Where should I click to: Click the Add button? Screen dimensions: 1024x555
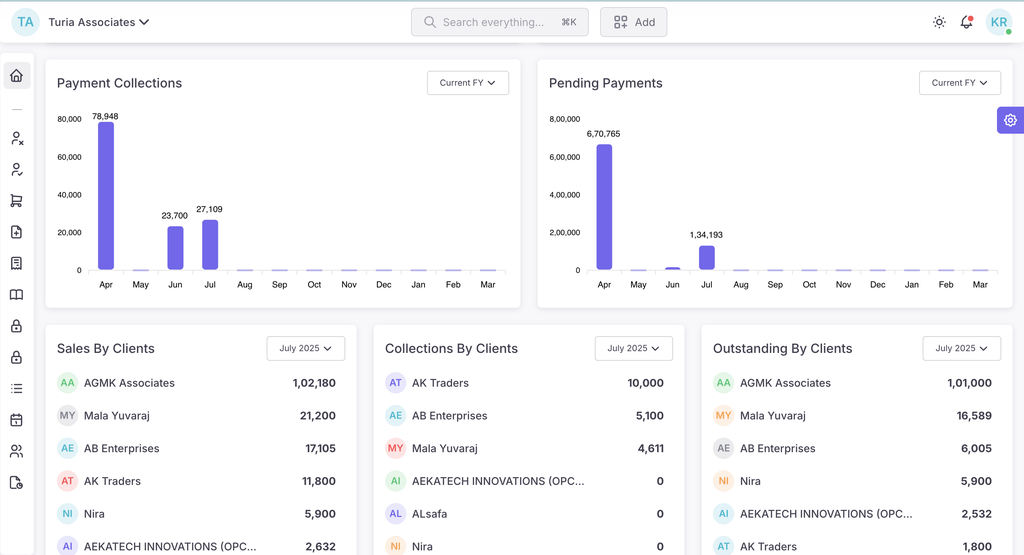click(633, 22)
